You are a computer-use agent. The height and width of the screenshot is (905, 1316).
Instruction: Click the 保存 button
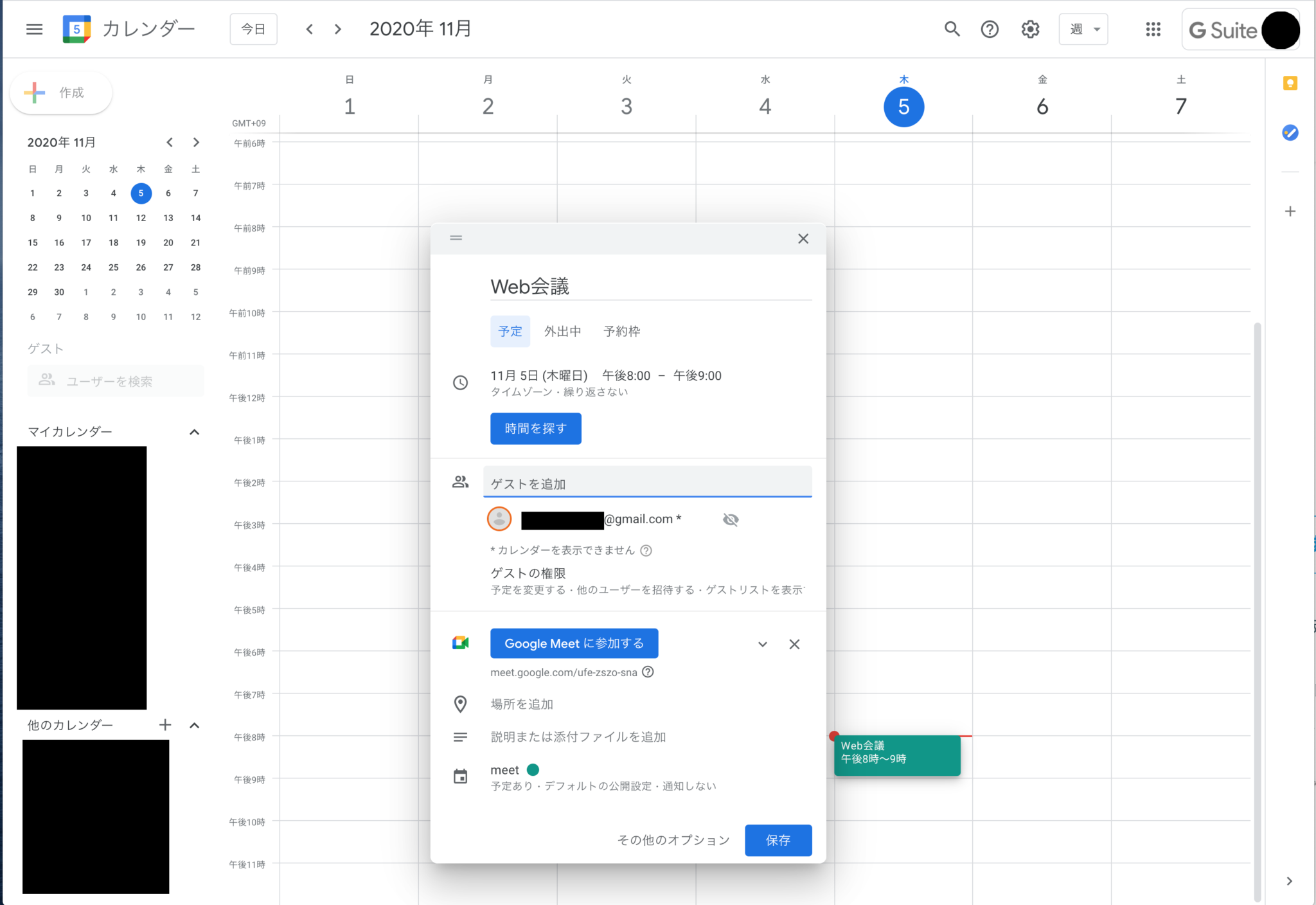pos(778,840)
